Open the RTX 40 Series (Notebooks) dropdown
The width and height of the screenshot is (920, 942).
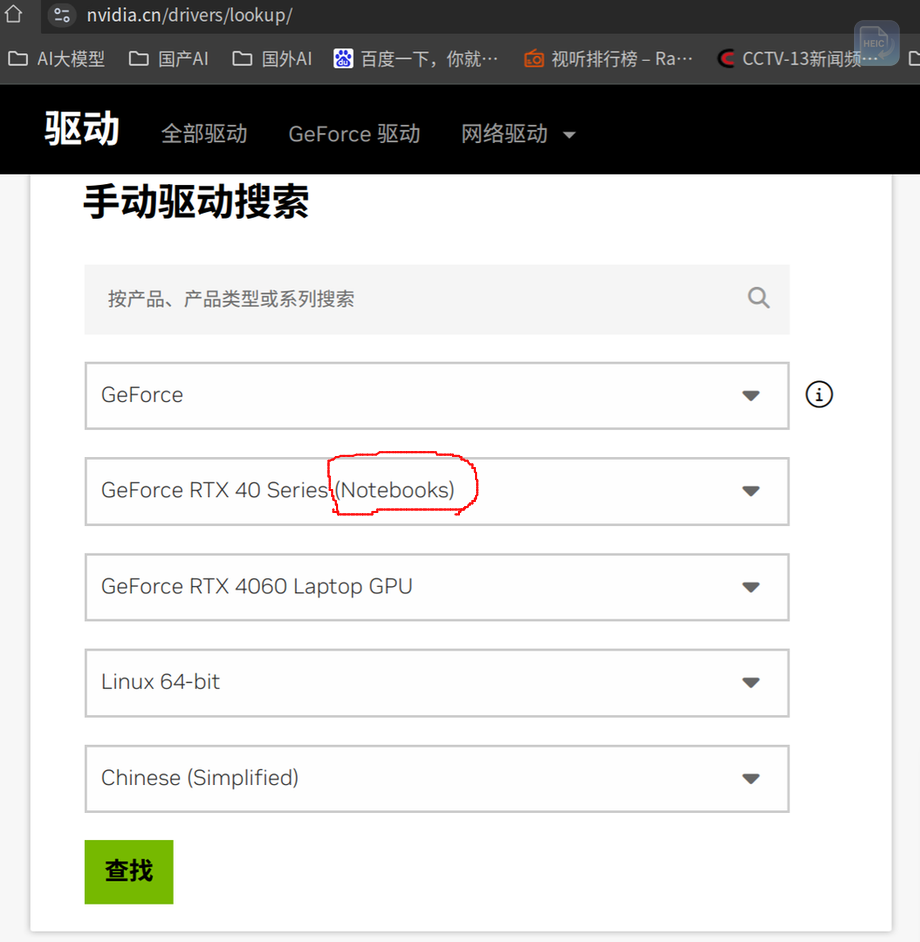point(437,491)
